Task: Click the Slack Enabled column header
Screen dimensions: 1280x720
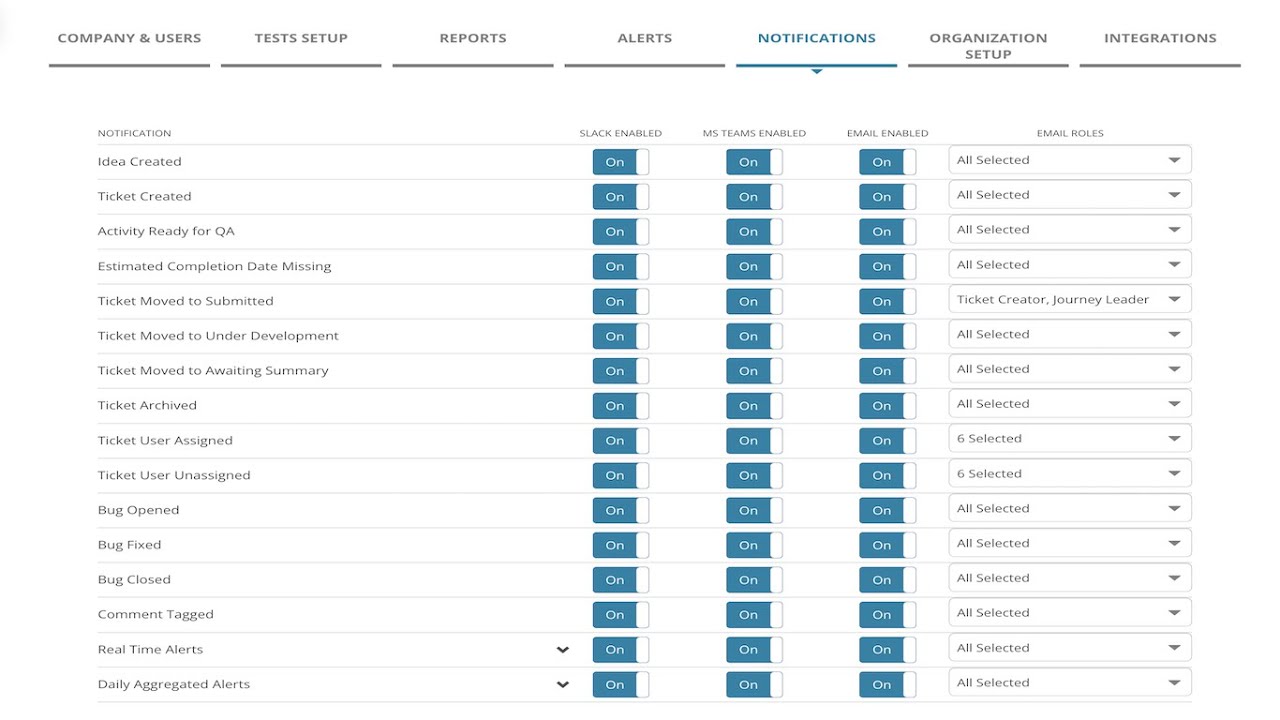Action: 620,133
